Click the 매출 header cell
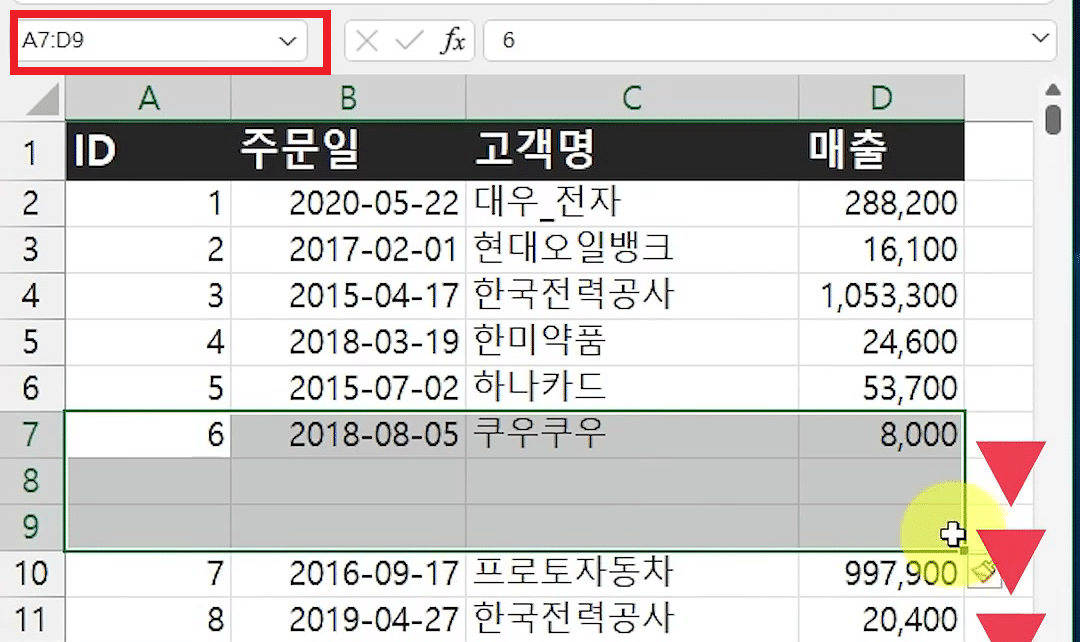1080x642 pixels. coord(882,152)
